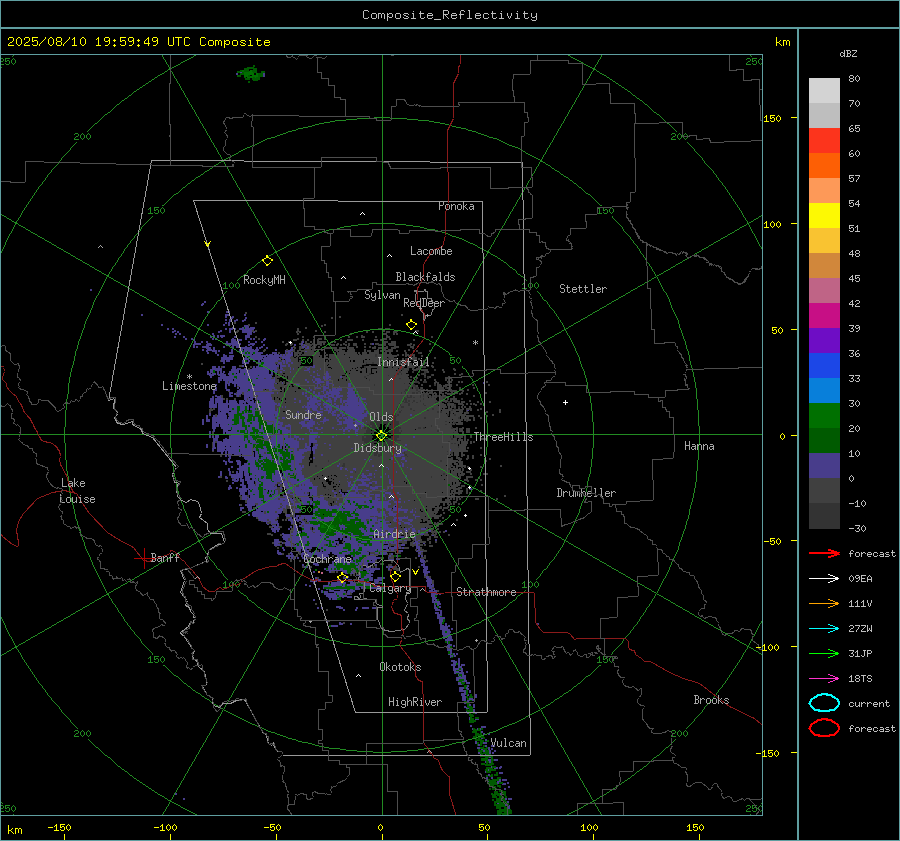This screenshot has width=900, height=841.
Task: Click the magenta swatch between 42 and 39
Action: point(824,316)
